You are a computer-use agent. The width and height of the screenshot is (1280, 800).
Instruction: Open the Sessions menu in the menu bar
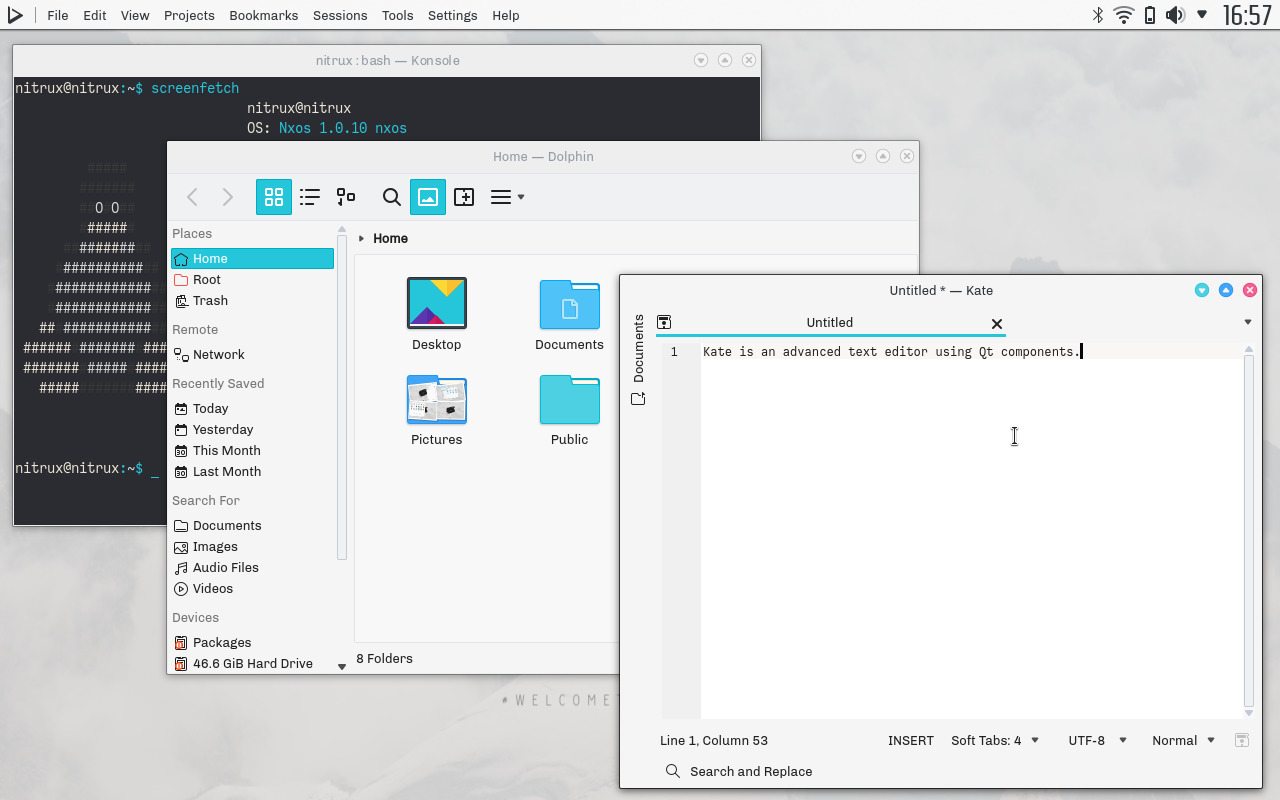(x=339, y=15)
